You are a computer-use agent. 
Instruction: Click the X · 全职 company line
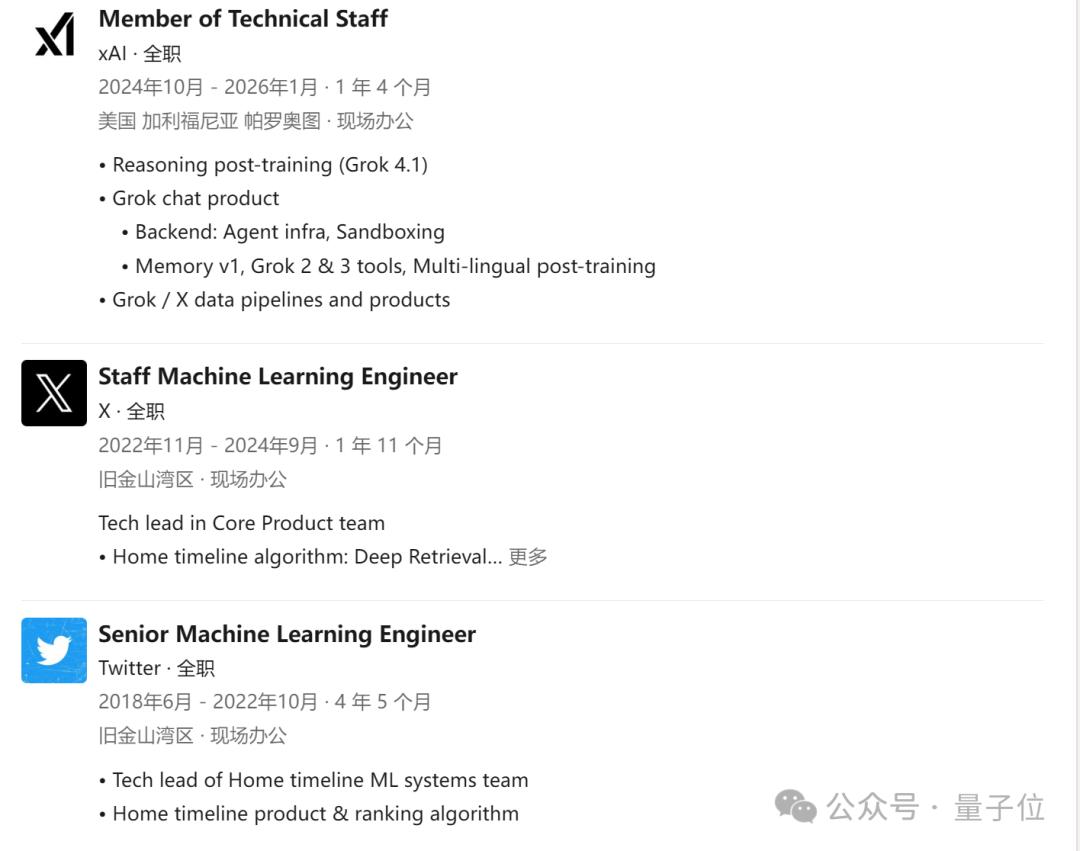point(132,412)
